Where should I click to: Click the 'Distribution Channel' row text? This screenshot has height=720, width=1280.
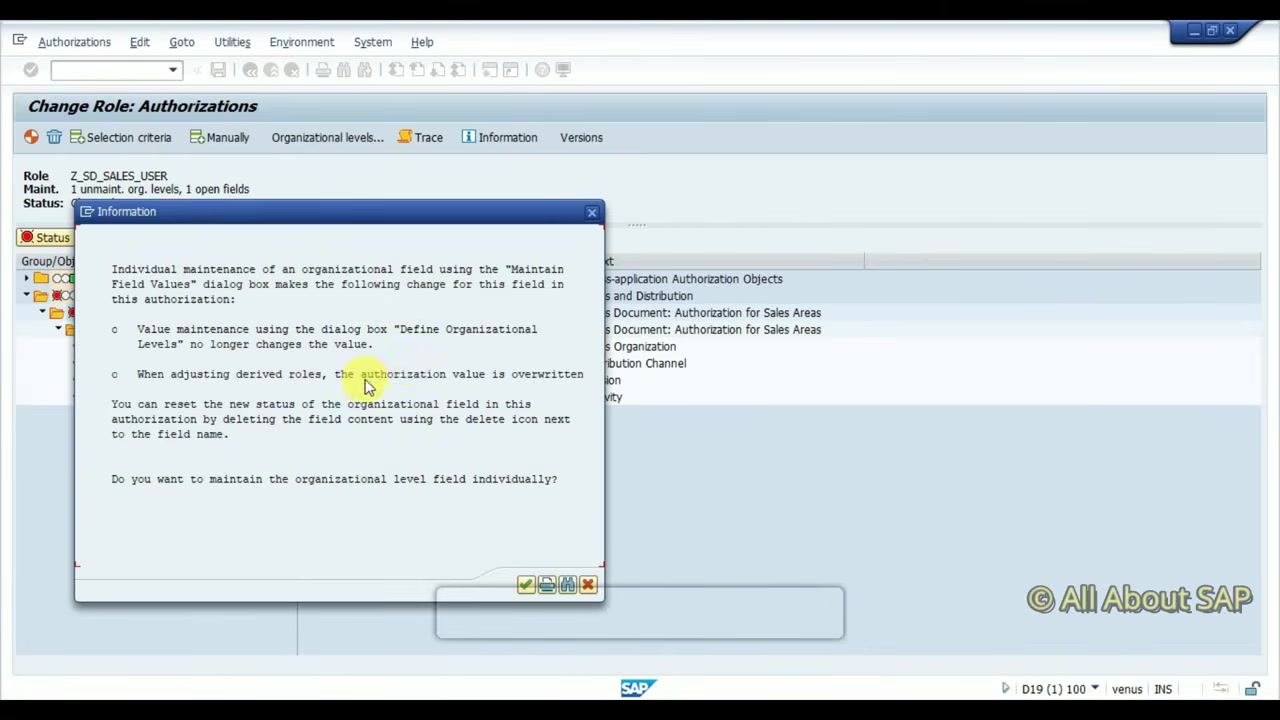pos(645,364)
